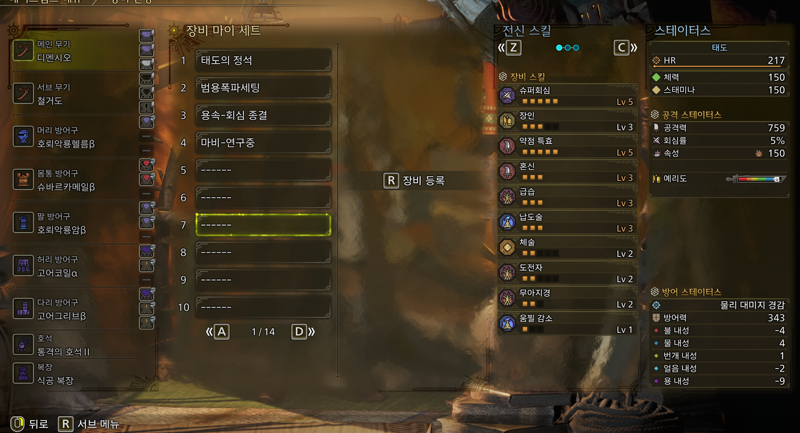Click the 몸통 방어구 chest armor icon

23,180
